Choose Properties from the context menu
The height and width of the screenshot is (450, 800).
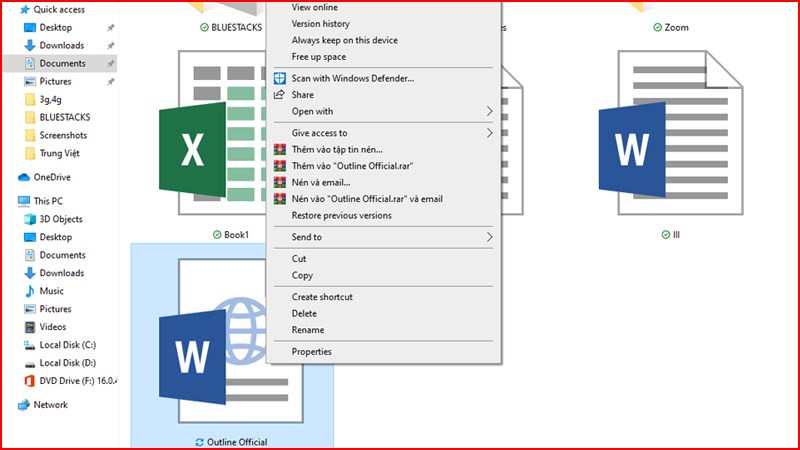[x=311, y=351]
